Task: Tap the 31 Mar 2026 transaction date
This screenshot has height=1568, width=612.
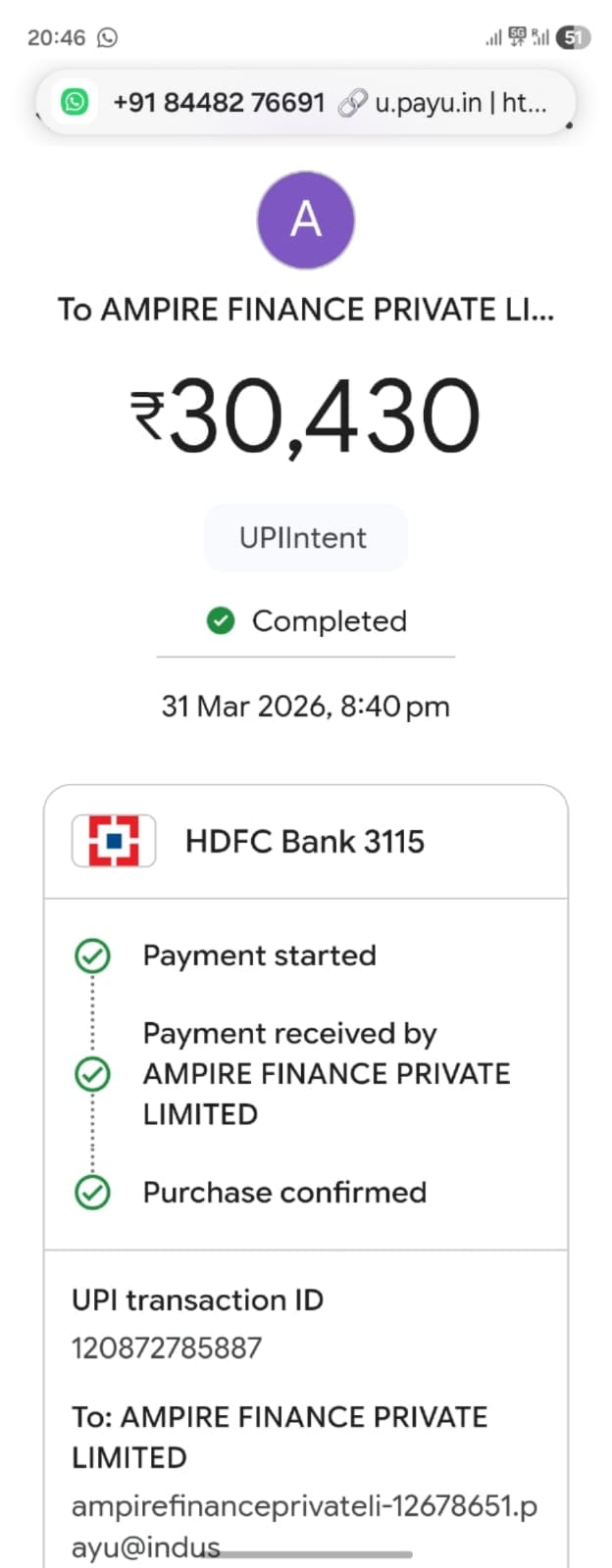Action: (305, 707)
